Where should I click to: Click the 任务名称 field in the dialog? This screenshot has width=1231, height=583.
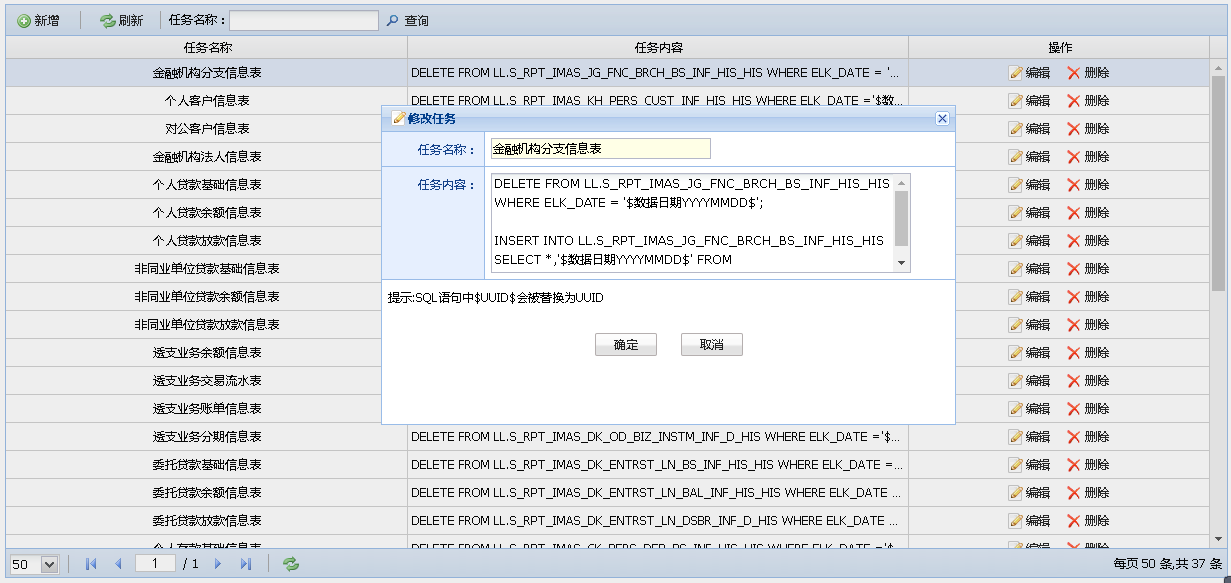[600, 149]
